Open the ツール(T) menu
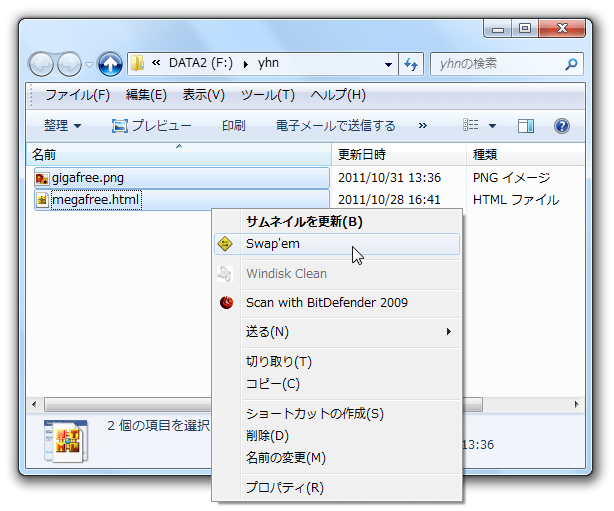 [267, 95]
